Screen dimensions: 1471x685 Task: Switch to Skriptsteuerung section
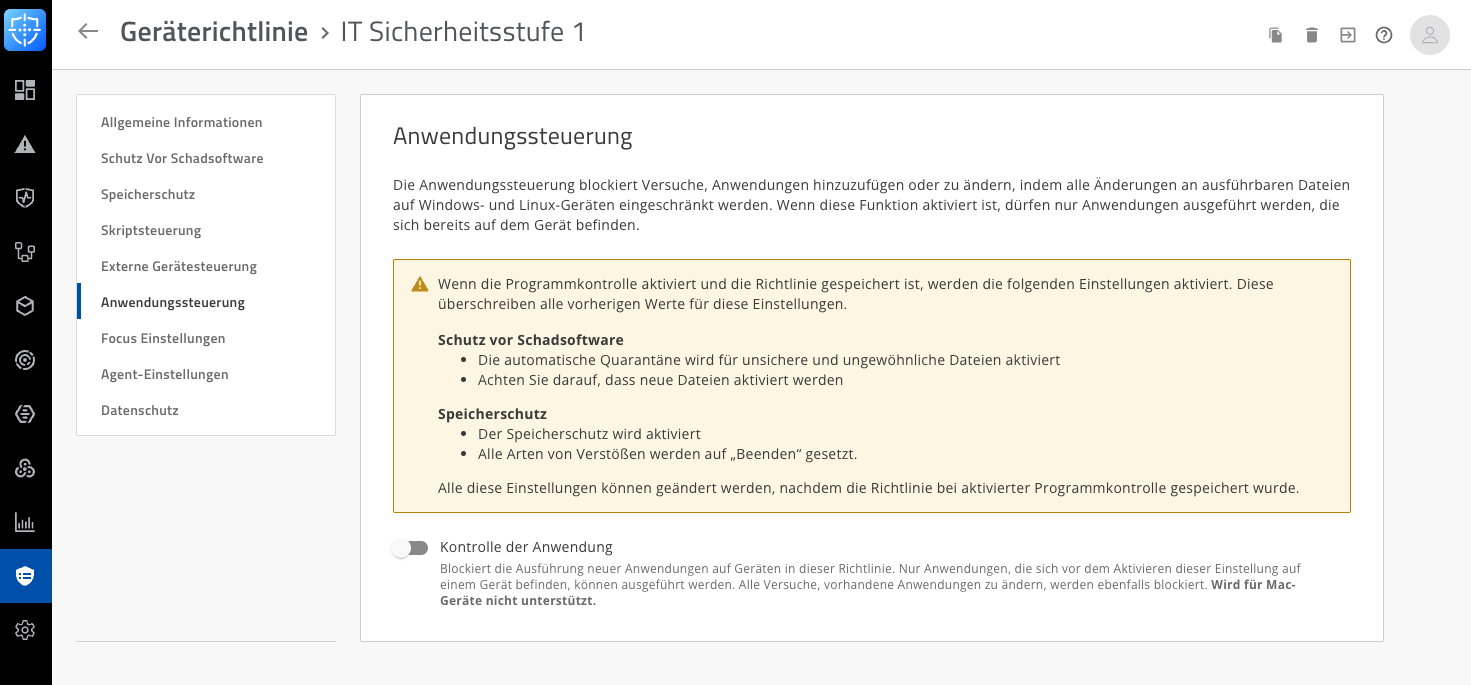(151, 231)
